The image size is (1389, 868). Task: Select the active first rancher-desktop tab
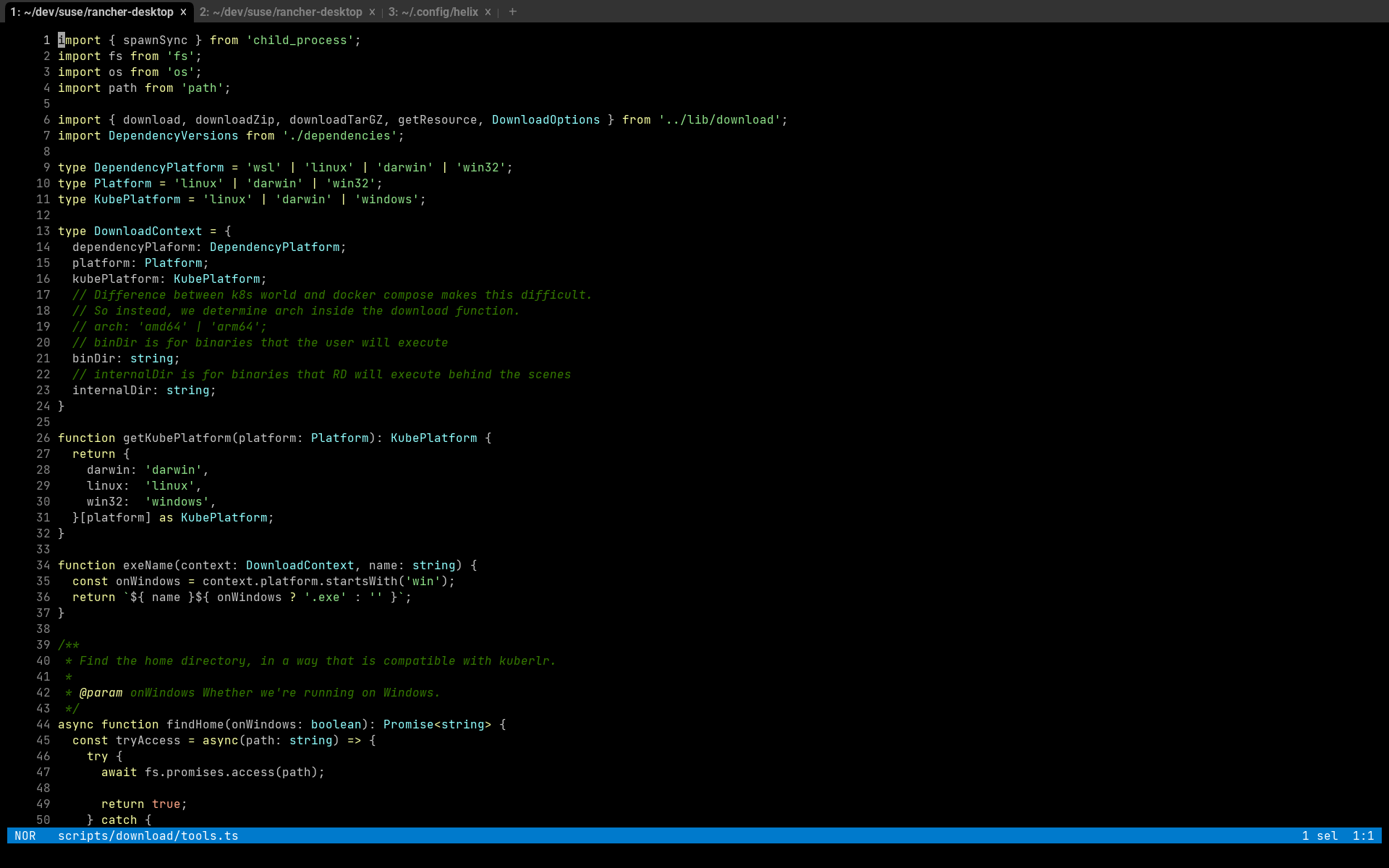[92, 12]
